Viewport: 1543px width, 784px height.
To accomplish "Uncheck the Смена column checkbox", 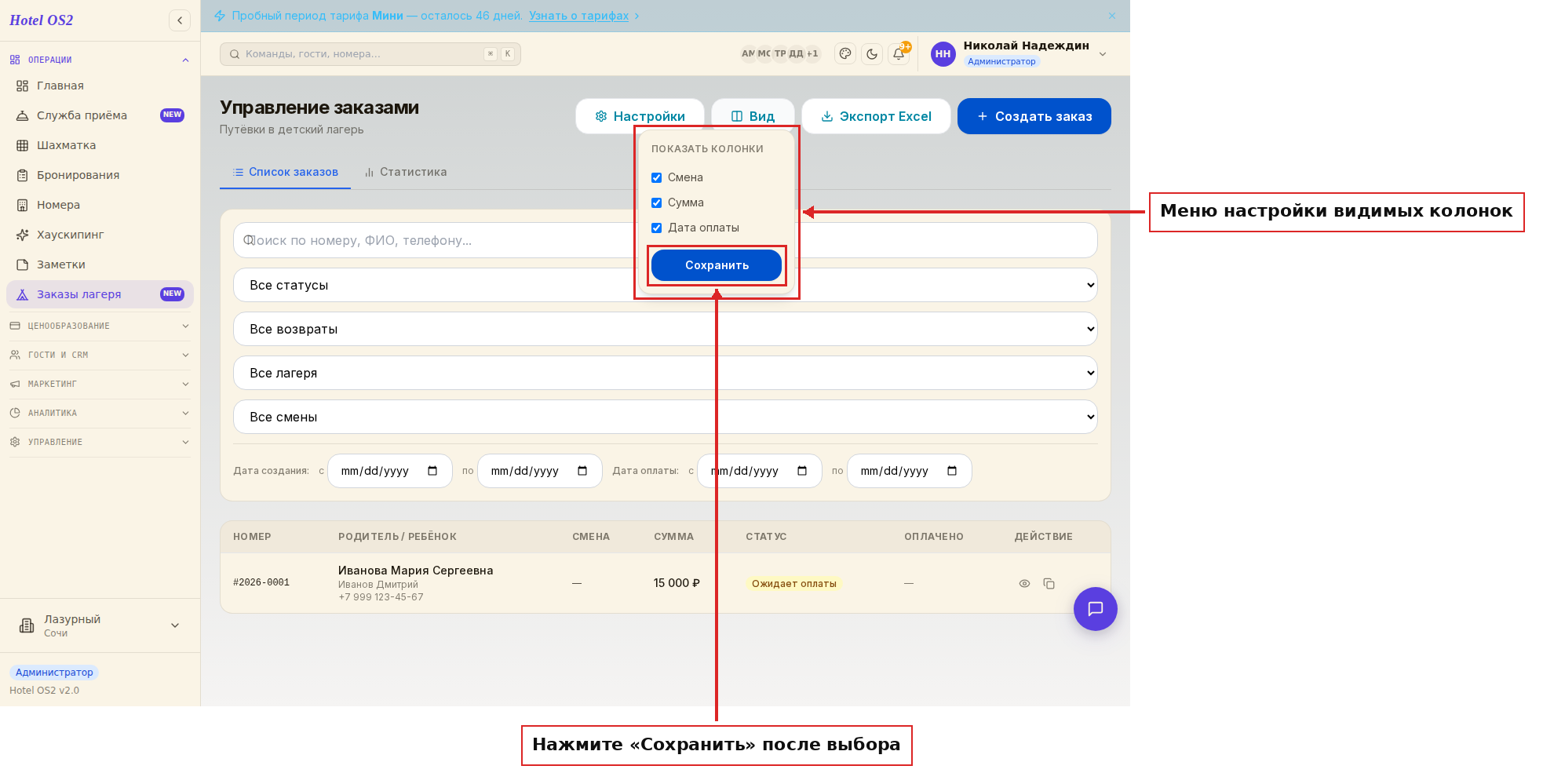I will coord(657,177).
